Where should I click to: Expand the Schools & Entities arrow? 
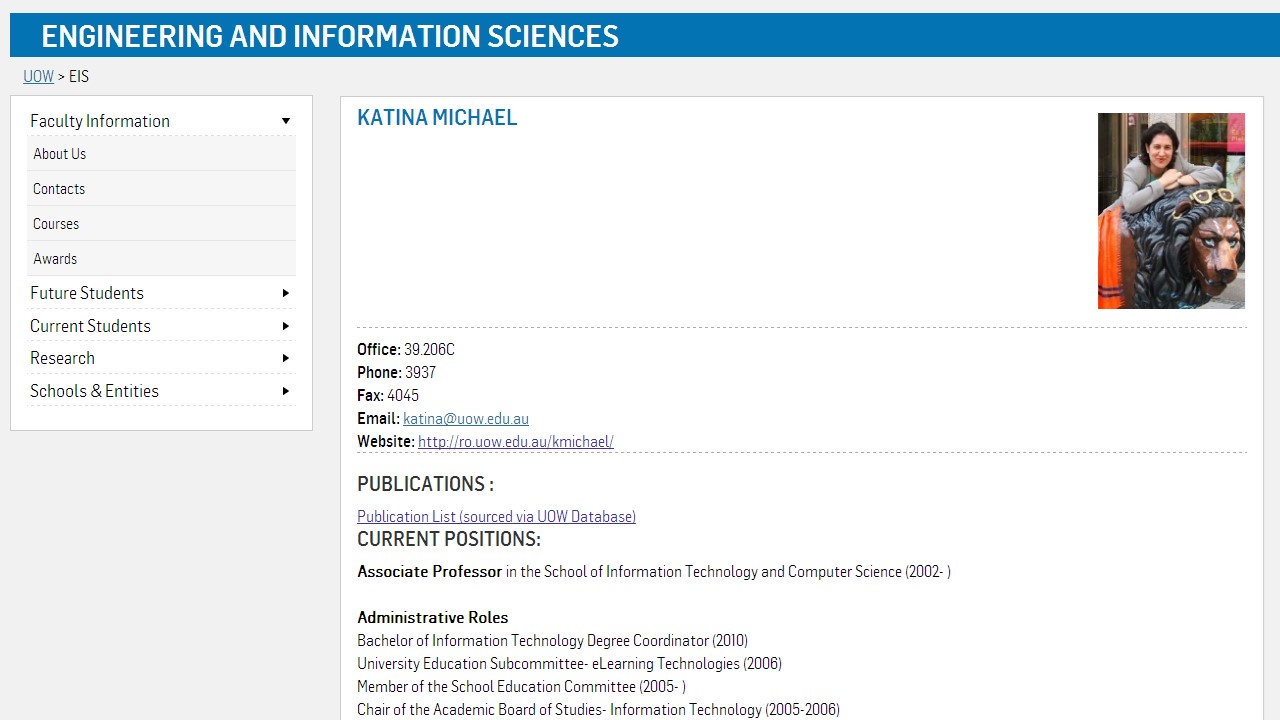(286, 391)
